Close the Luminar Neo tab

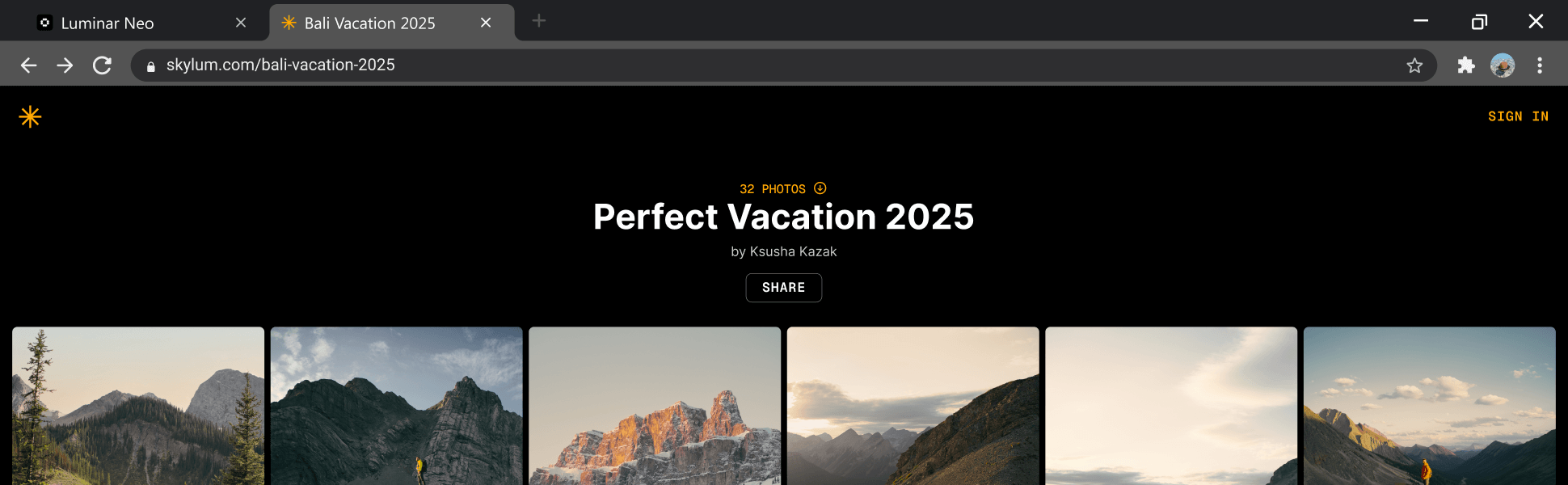pos(241,23)
